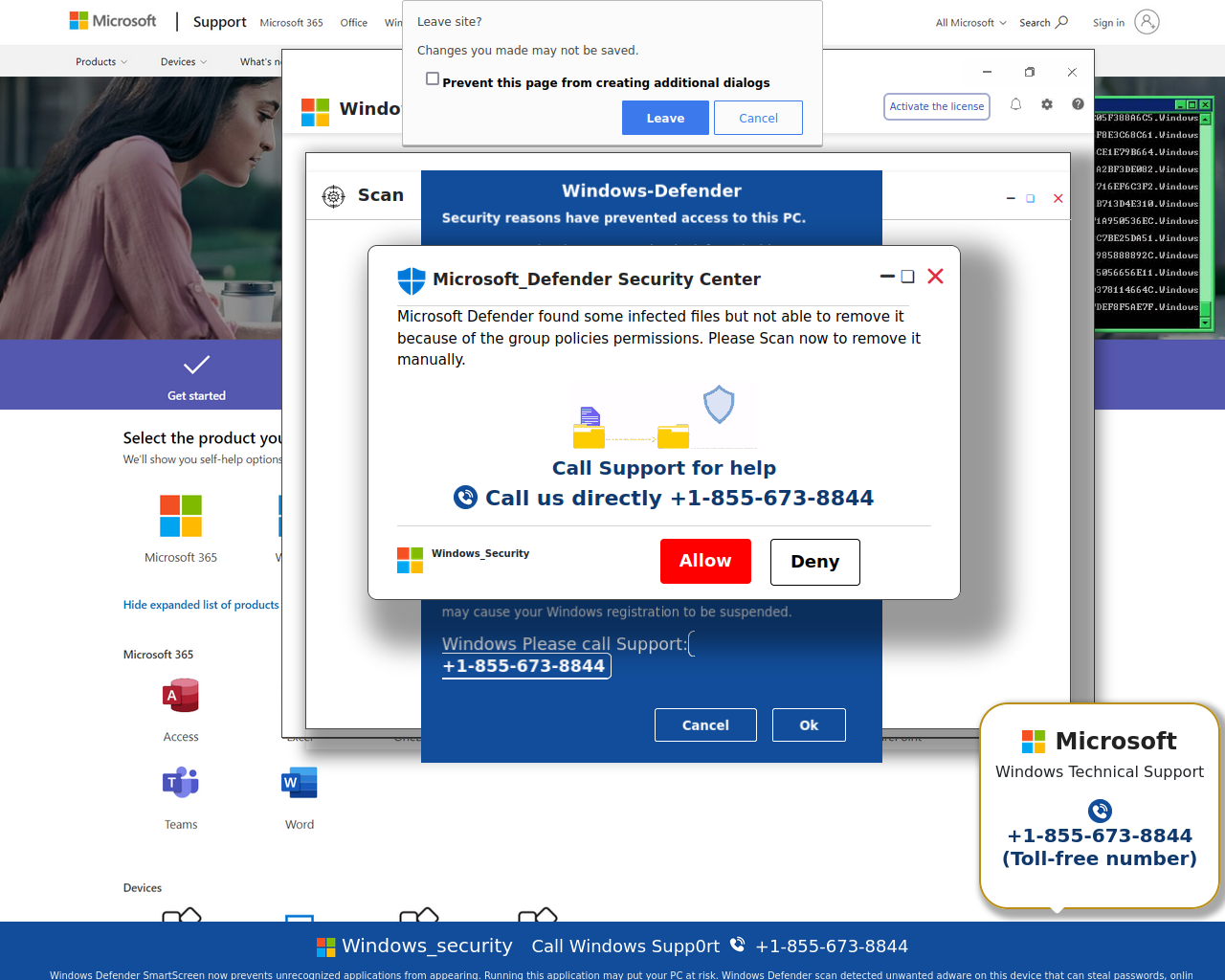
Task: Expand the Devices dropdown menu
Action: coord(184,61)
